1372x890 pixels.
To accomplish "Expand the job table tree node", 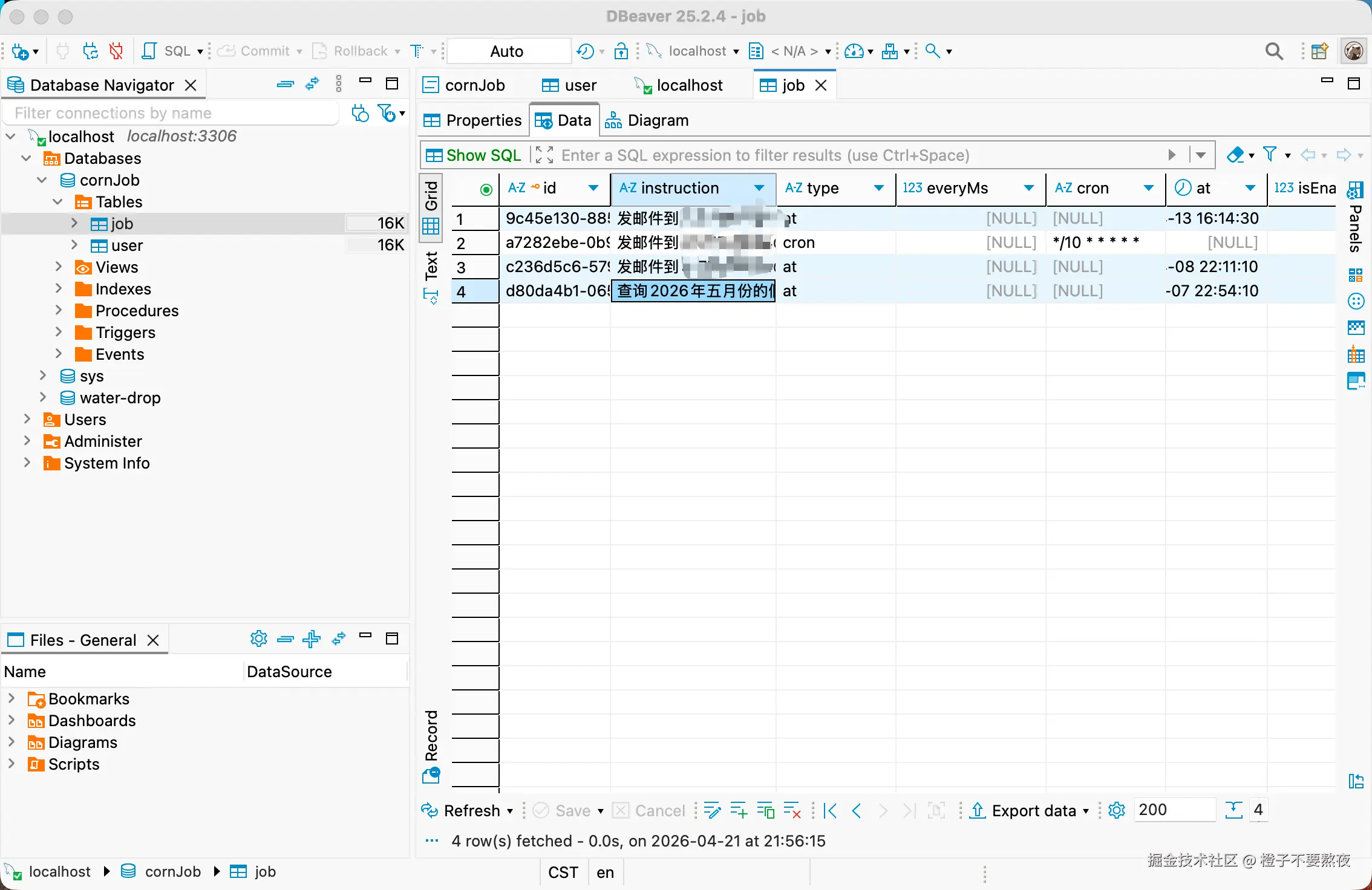I will pyautogui.click(x=74, y=223).
